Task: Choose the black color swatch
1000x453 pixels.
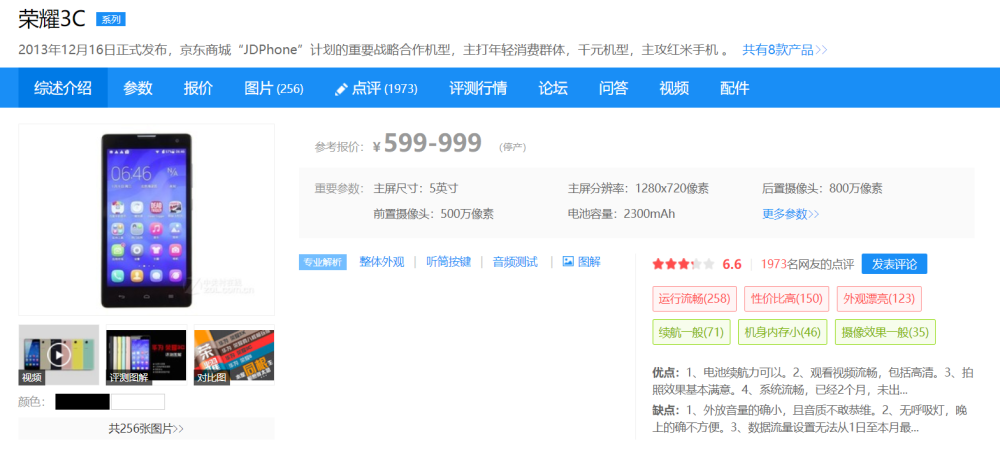Action: 82,402
